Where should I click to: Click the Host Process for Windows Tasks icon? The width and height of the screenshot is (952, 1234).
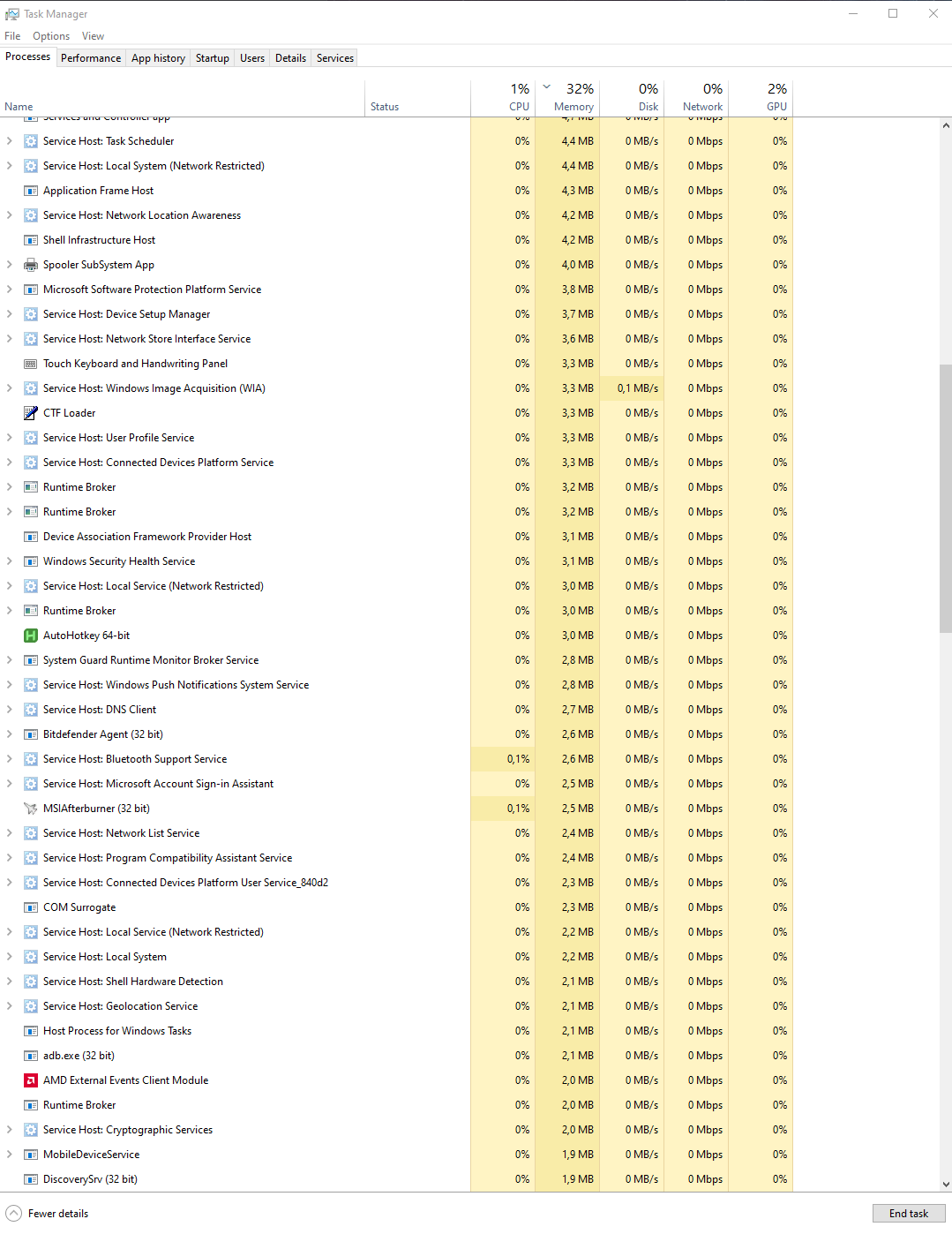click(x=31, y=1031)
